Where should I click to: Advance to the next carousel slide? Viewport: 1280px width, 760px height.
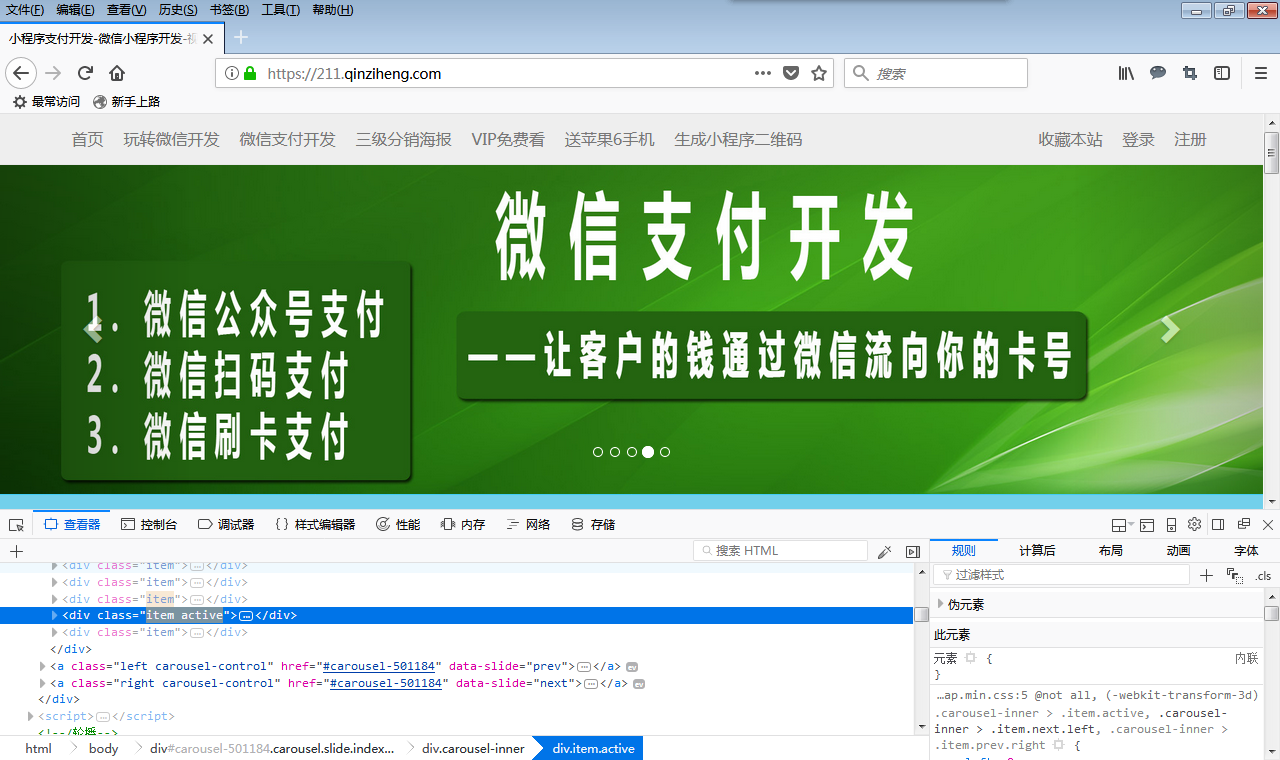[1169, 329]
